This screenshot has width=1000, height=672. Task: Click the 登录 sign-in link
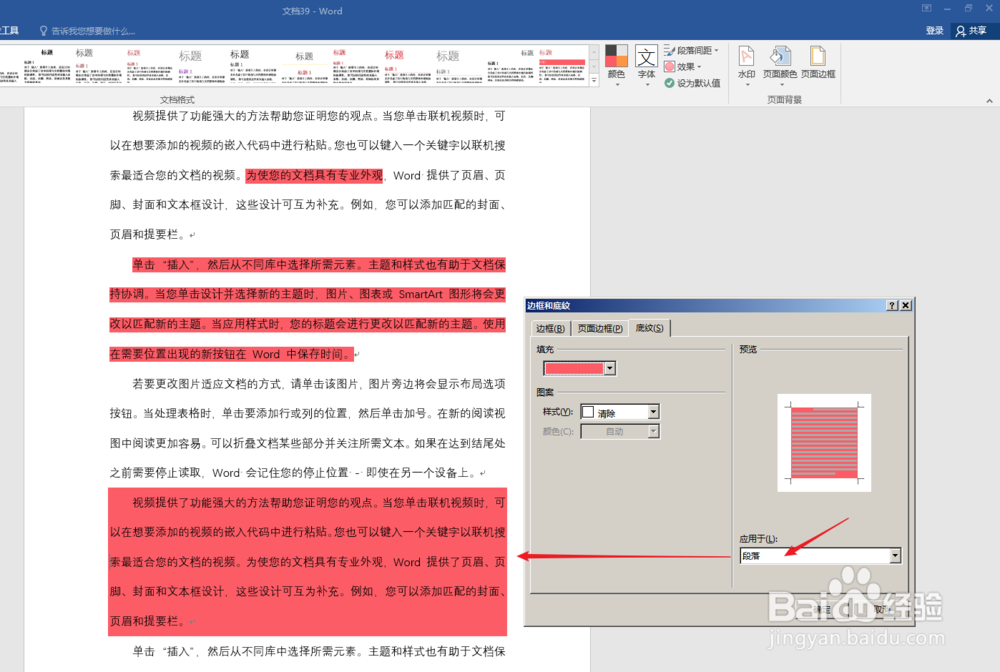[x=934, y=31]
